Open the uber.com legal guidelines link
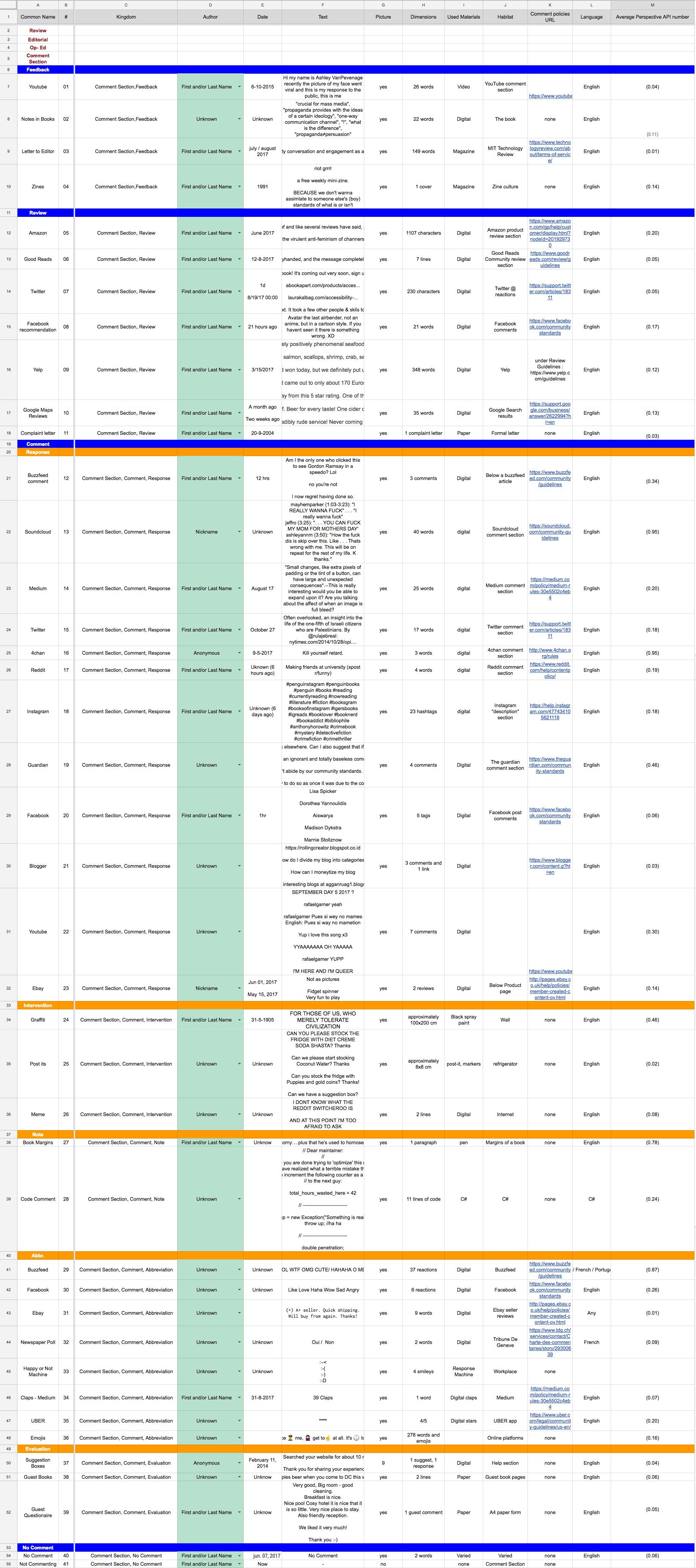 550,1421
